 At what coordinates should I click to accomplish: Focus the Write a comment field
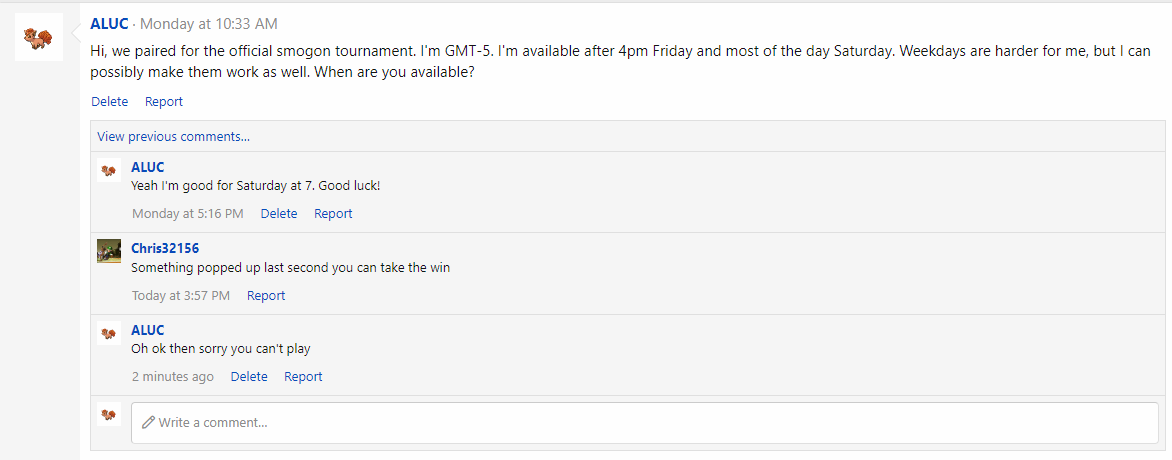(x=645, y=423)
